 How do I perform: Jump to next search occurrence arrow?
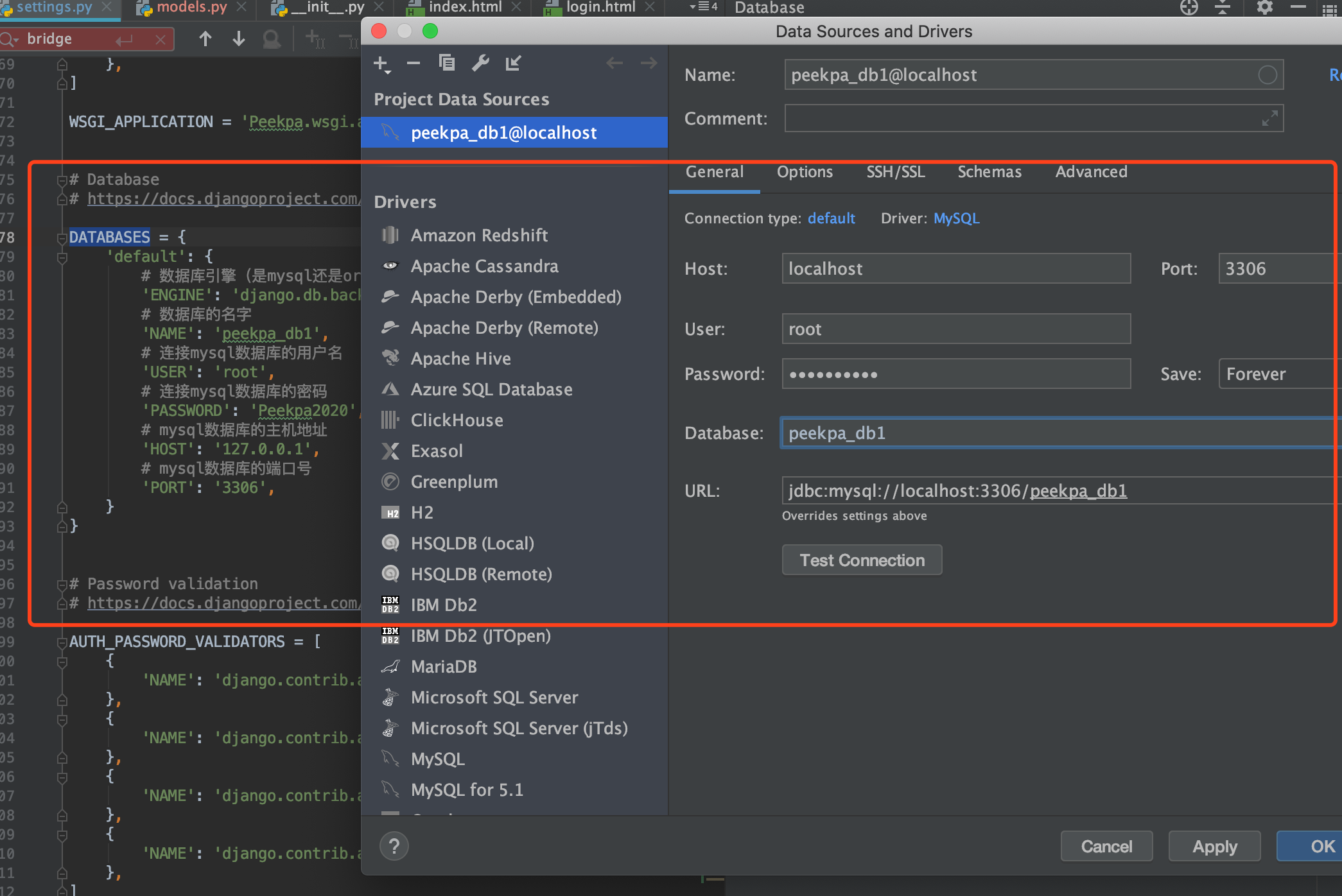(238, 39)
